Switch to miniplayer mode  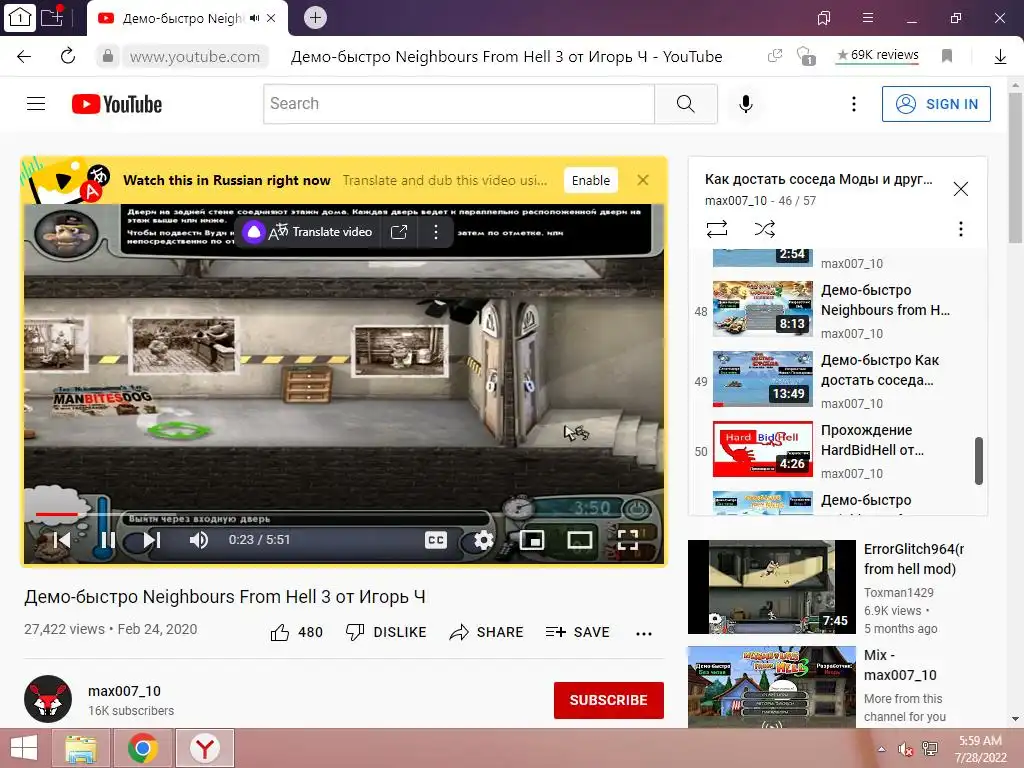pyautogui.click(x=532, y=539)
